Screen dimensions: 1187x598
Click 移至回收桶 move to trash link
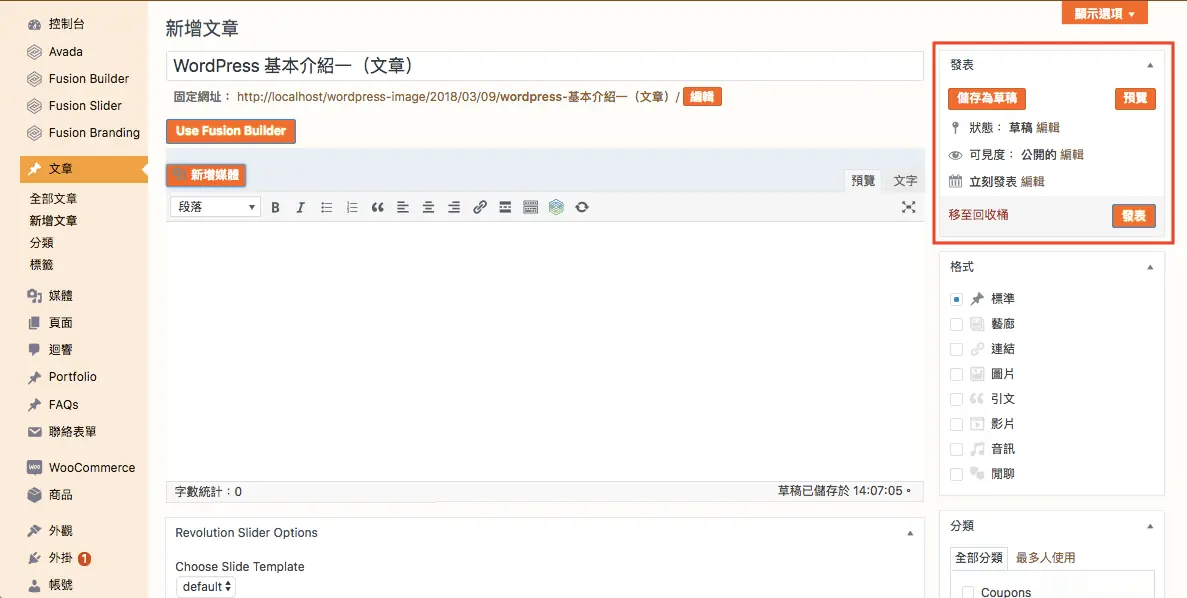tap(978, 215)
